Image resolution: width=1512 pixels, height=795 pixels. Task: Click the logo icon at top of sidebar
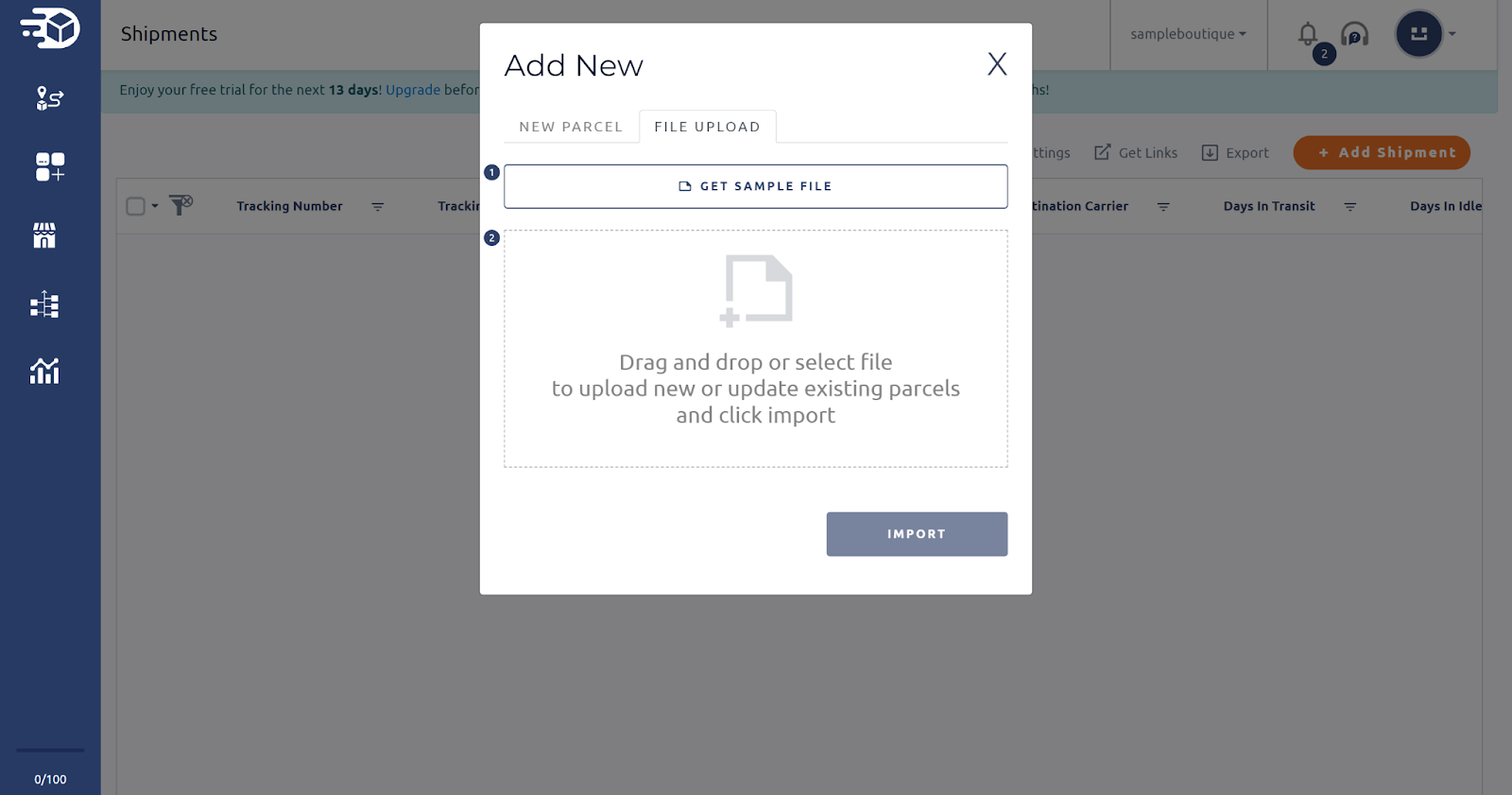pos(50,28)
